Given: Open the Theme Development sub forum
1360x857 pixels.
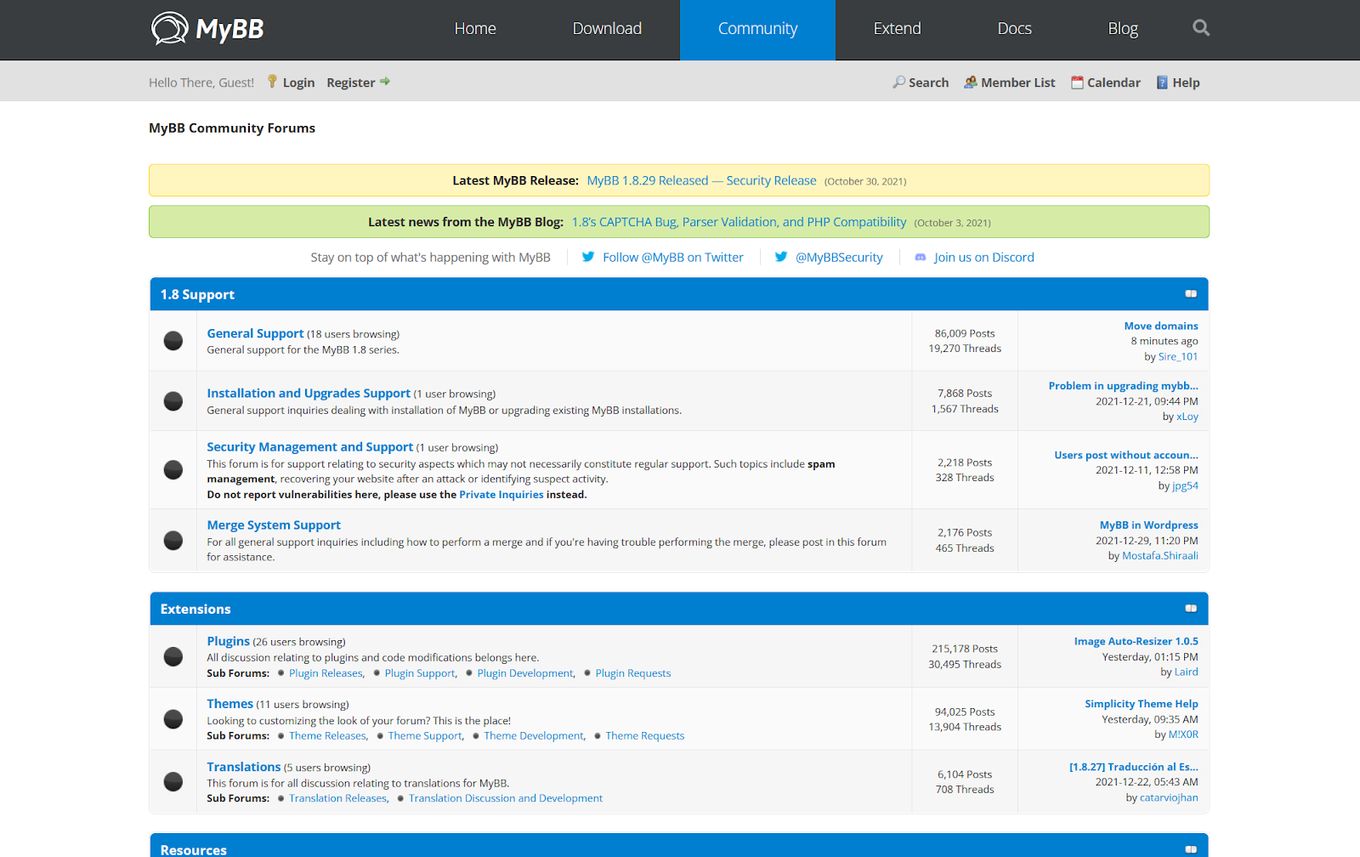Looking at the screenshot, I should coord(533,736).
